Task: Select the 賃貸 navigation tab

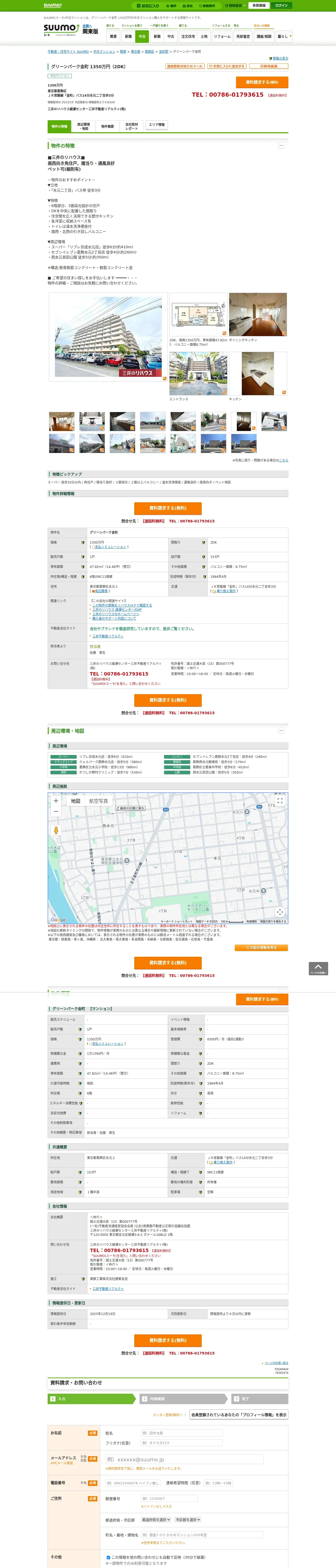Action: point(113,37)
